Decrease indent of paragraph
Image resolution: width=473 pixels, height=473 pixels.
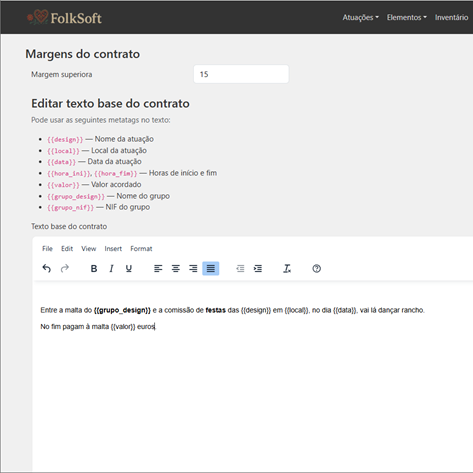click(x=240, y=268)
